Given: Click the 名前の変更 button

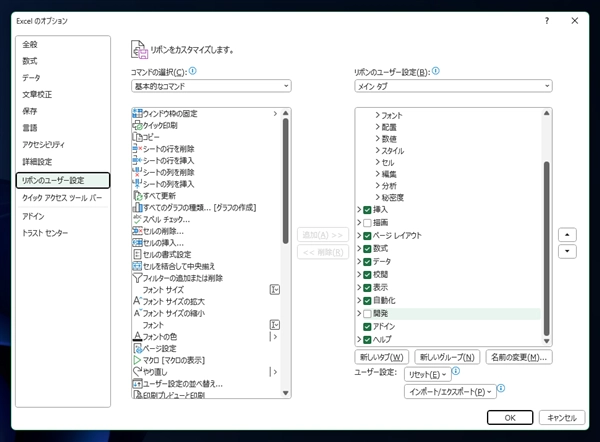Looking at the screenshot, I should point(519,357).
